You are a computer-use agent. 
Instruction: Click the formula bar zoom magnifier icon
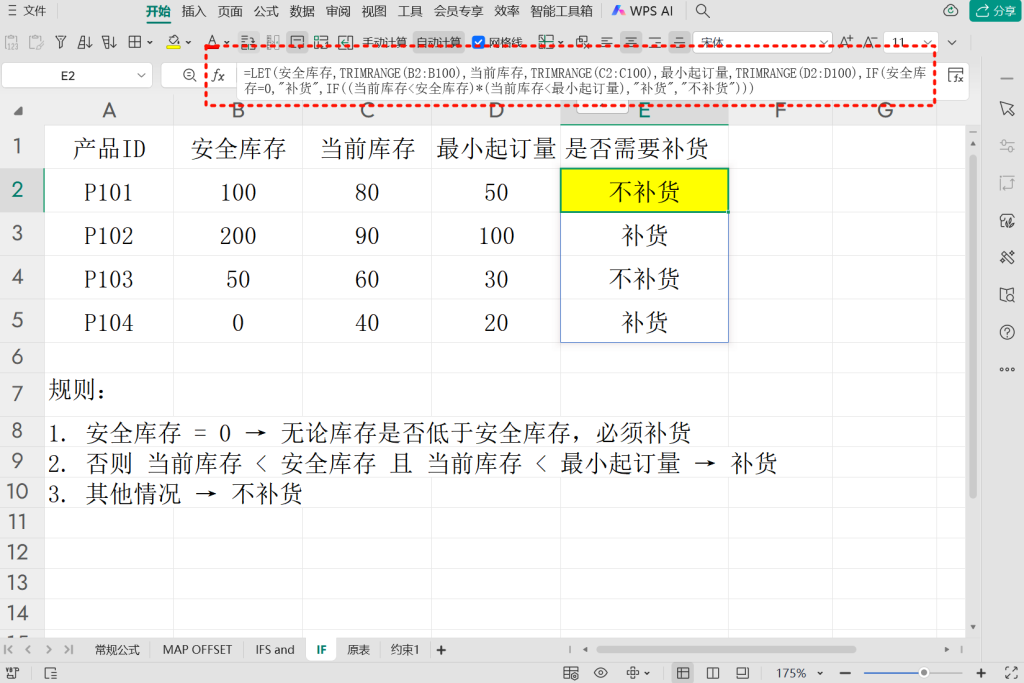pos(189,76)
